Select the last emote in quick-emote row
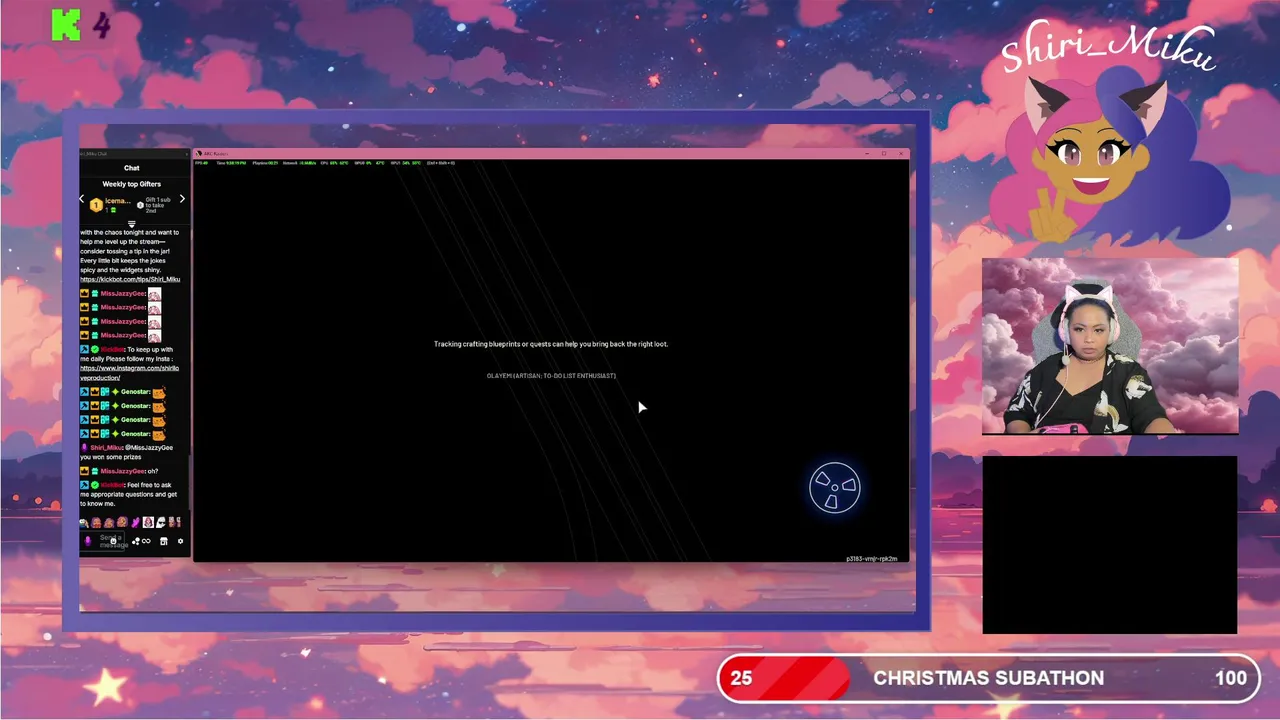The image size is (1280, 720). click(x=175, y=522)
